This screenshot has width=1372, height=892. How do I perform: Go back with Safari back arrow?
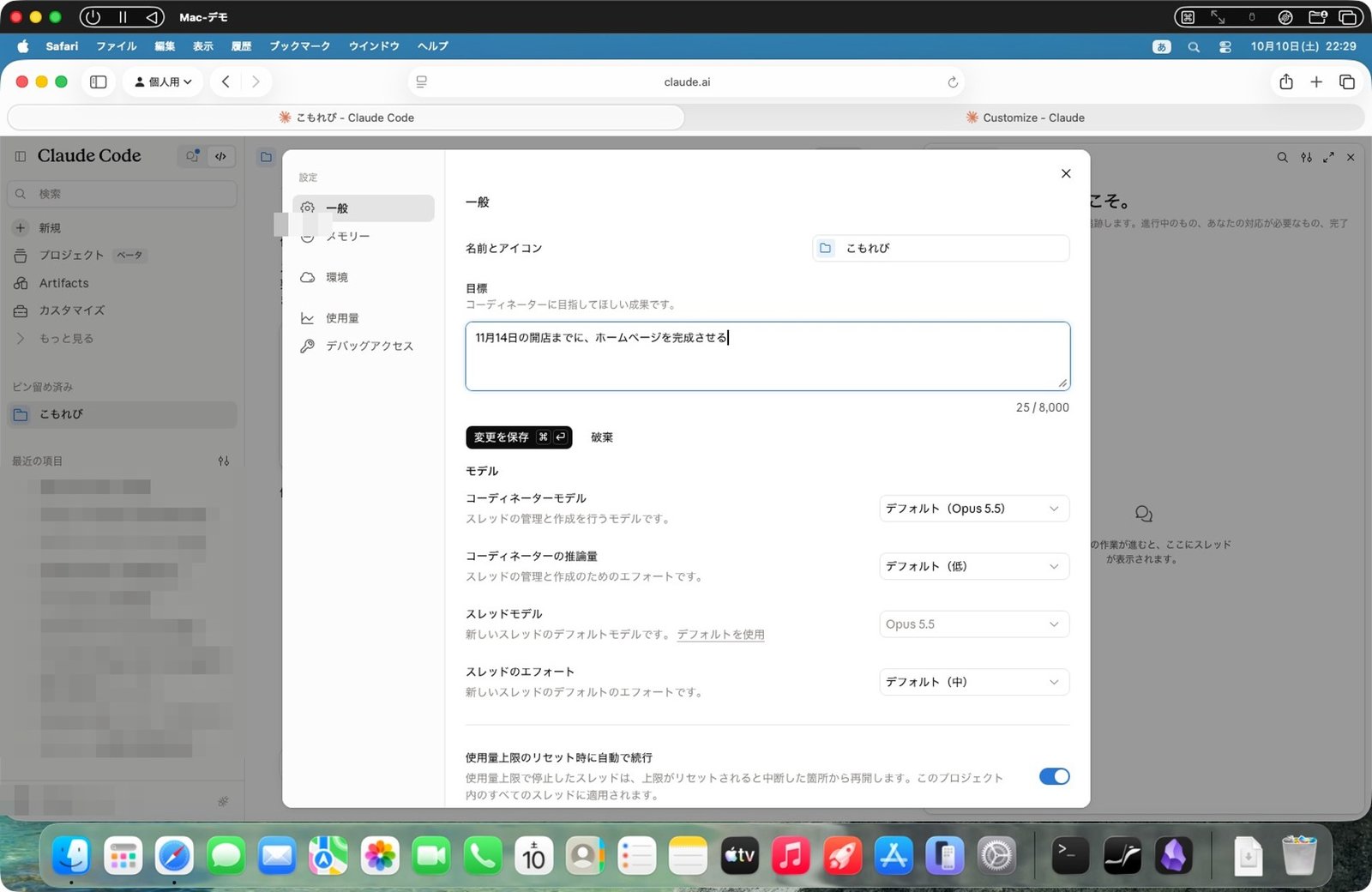point(226,81)
